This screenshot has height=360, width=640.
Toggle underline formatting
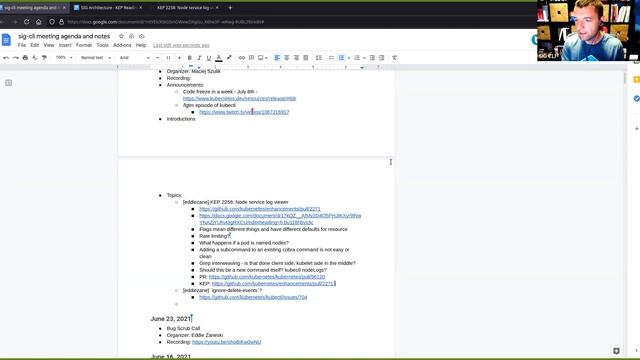(209, 58)
